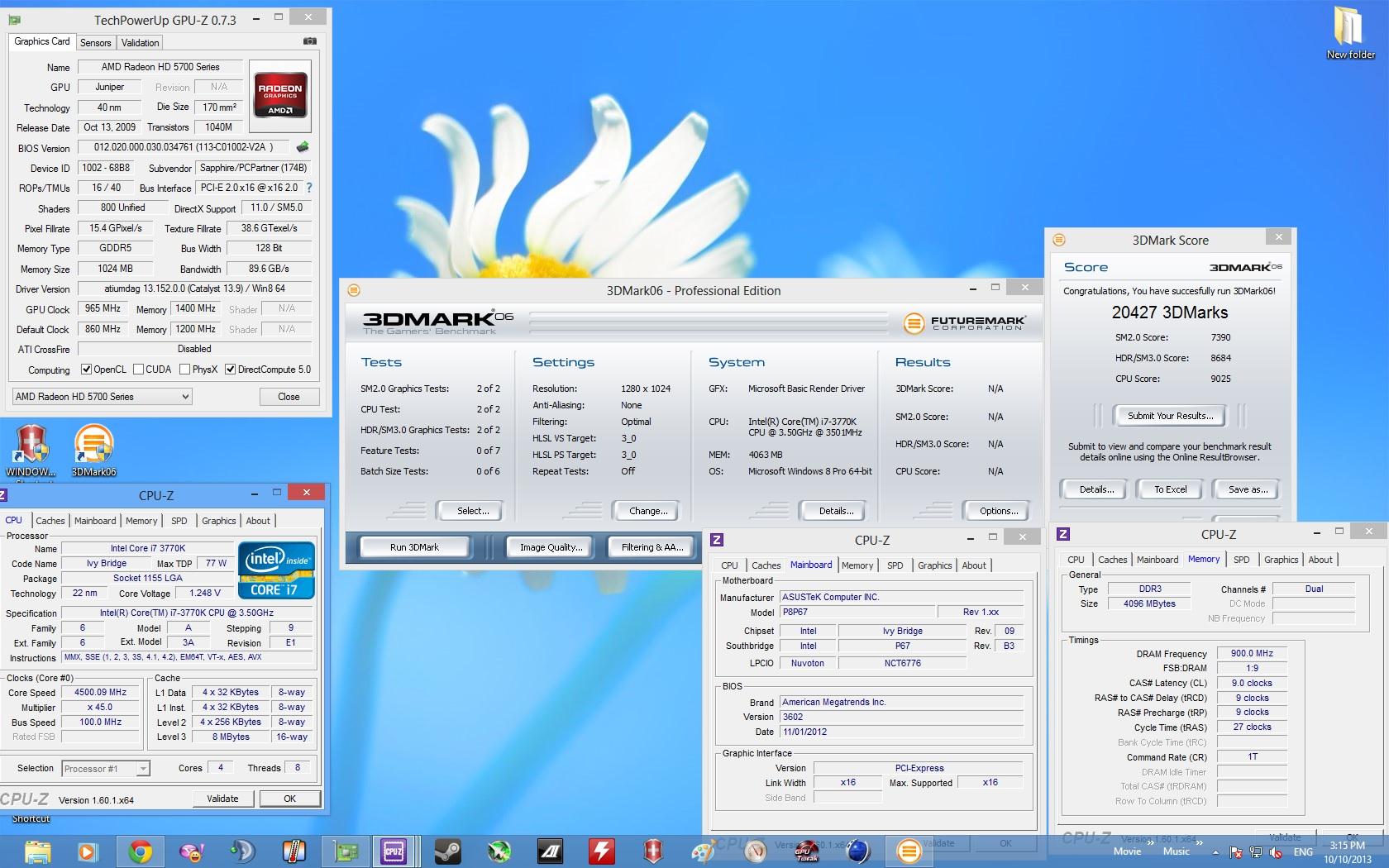Click the volume speaker tray icon

point(1277,852)
